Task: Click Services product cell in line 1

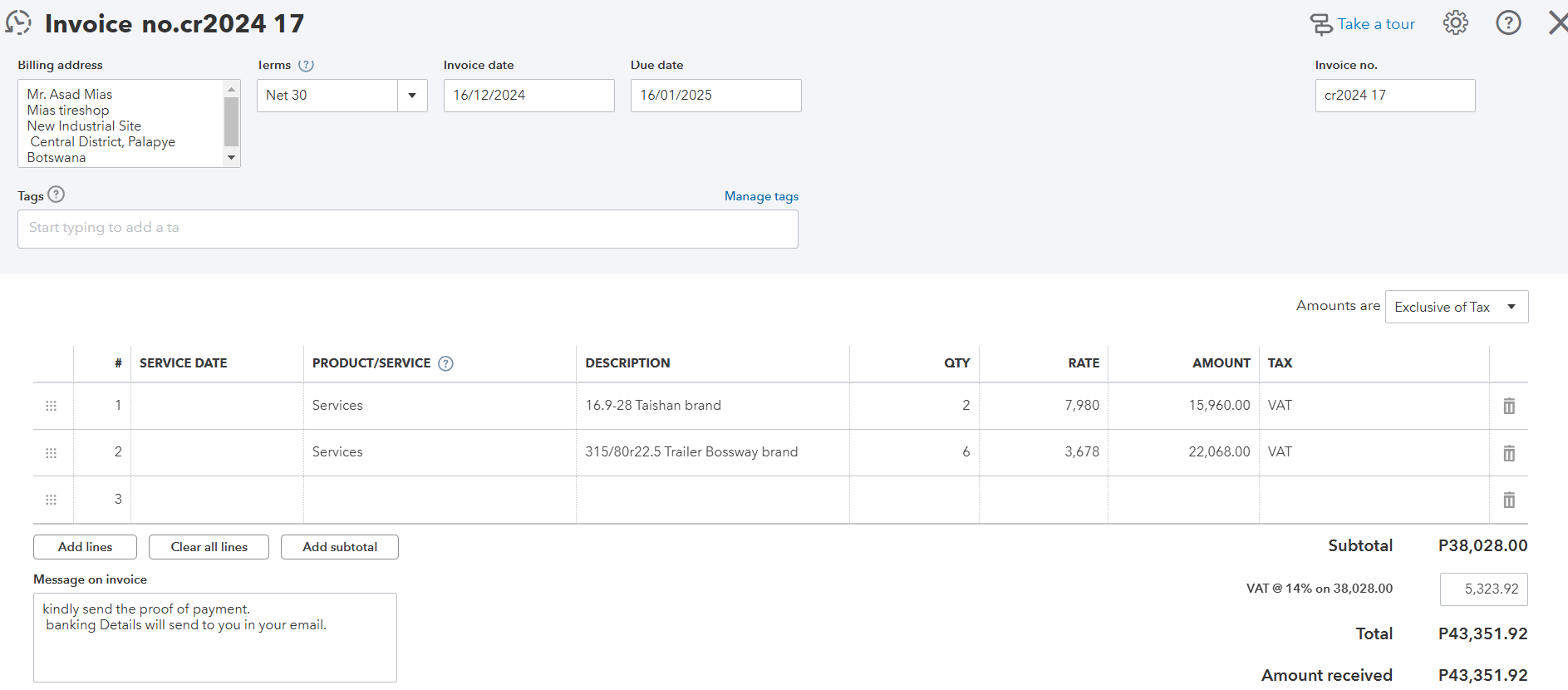Action: [x=440, y=406]
